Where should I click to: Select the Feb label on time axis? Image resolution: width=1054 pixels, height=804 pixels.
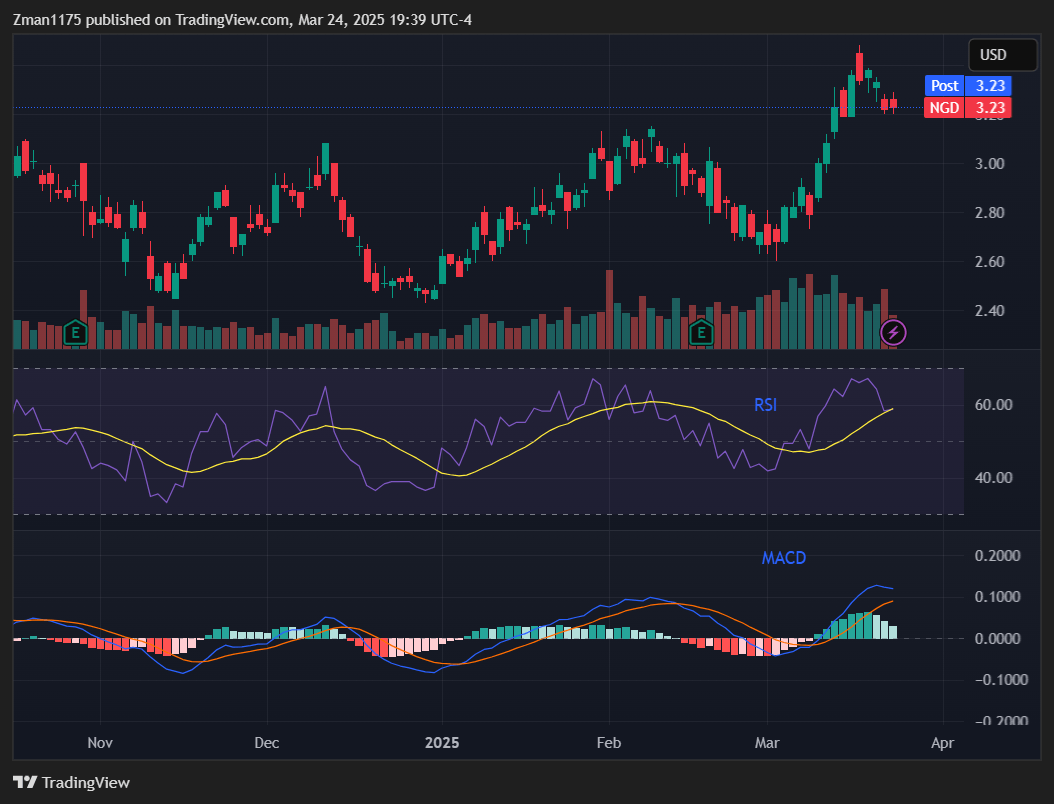click(x=608, y=743)
